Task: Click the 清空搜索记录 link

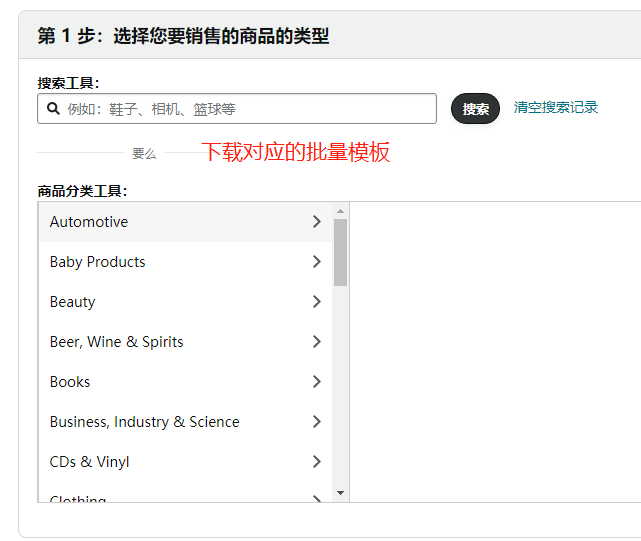Action: click(x=555, y=107)
